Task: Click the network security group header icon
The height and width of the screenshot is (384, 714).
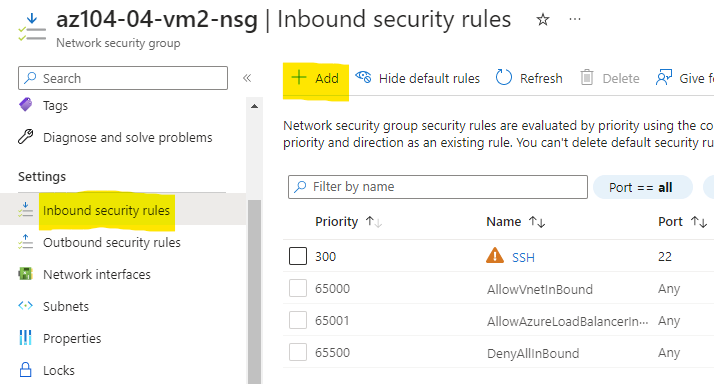Action: [x=32, y=27]
